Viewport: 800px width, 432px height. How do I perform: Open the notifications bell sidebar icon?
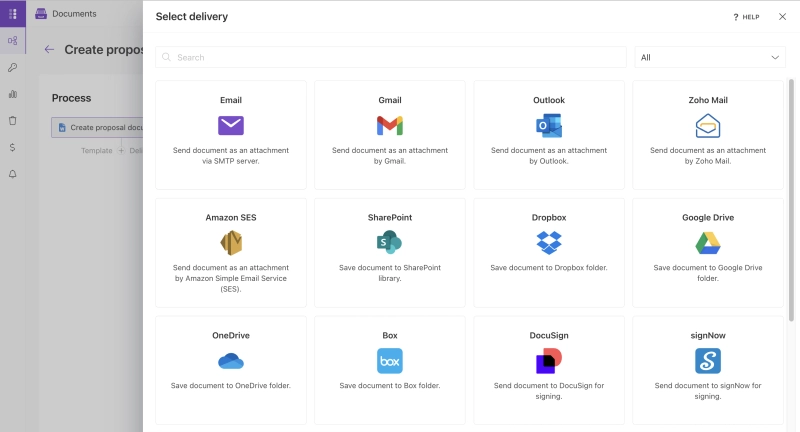[13, 174]
